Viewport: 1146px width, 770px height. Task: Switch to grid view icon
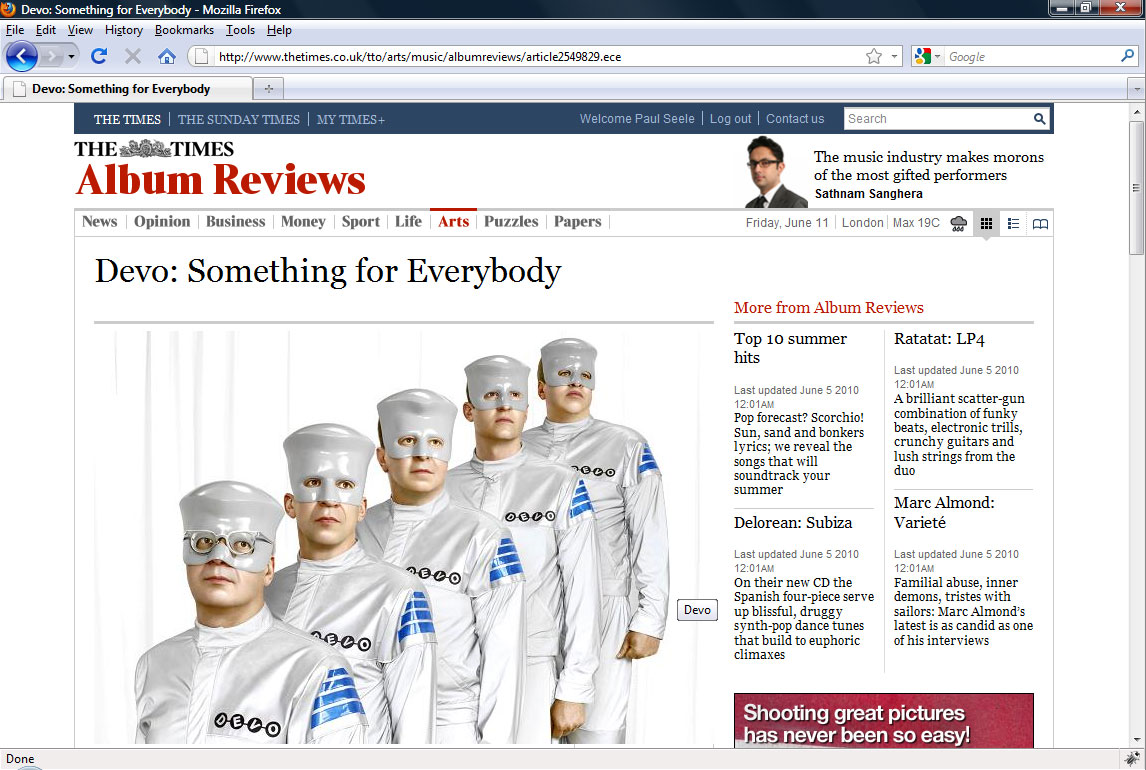tap(986, 224)
